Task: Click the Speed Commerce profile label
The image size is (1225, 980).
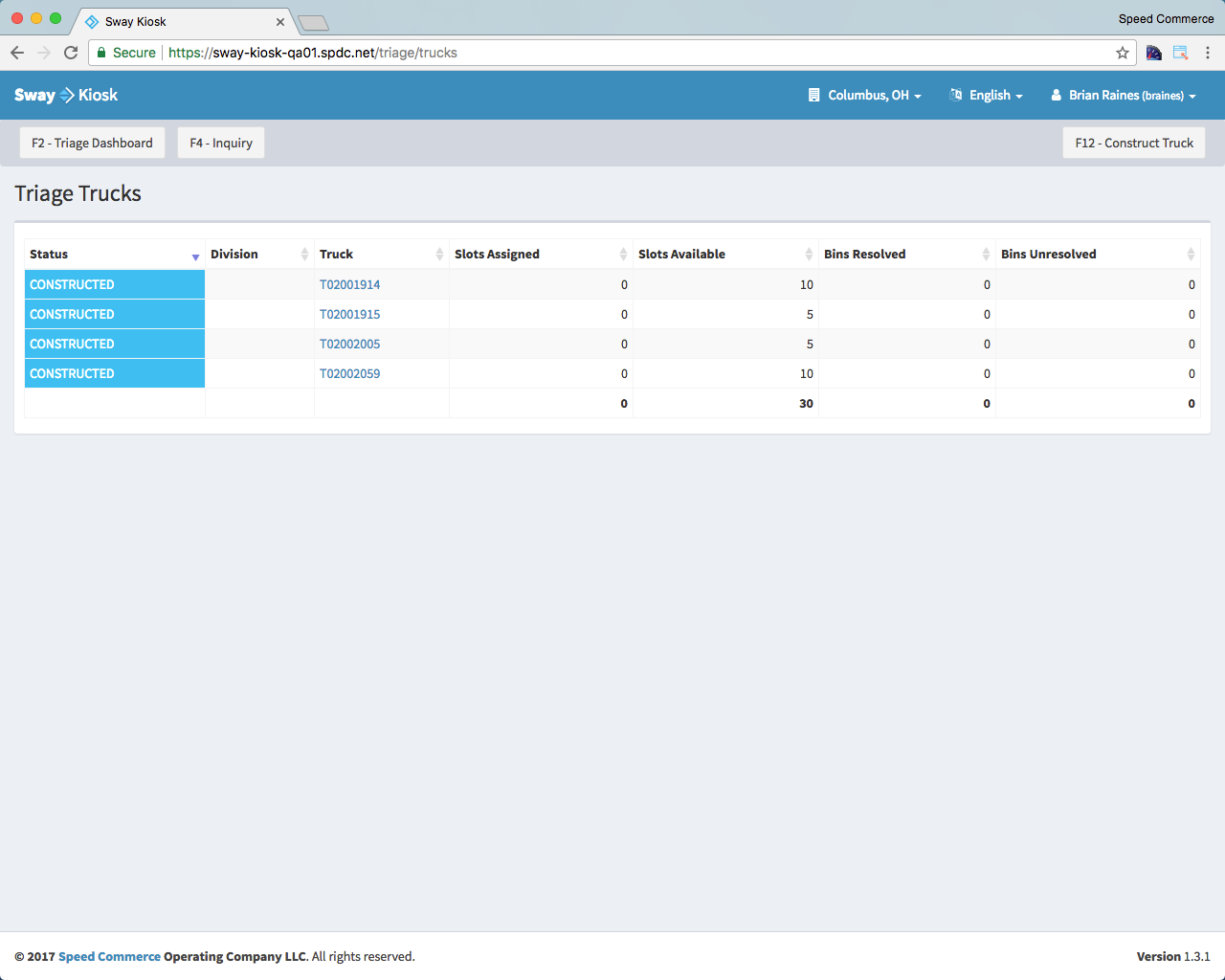Action: pos(1166,18)
